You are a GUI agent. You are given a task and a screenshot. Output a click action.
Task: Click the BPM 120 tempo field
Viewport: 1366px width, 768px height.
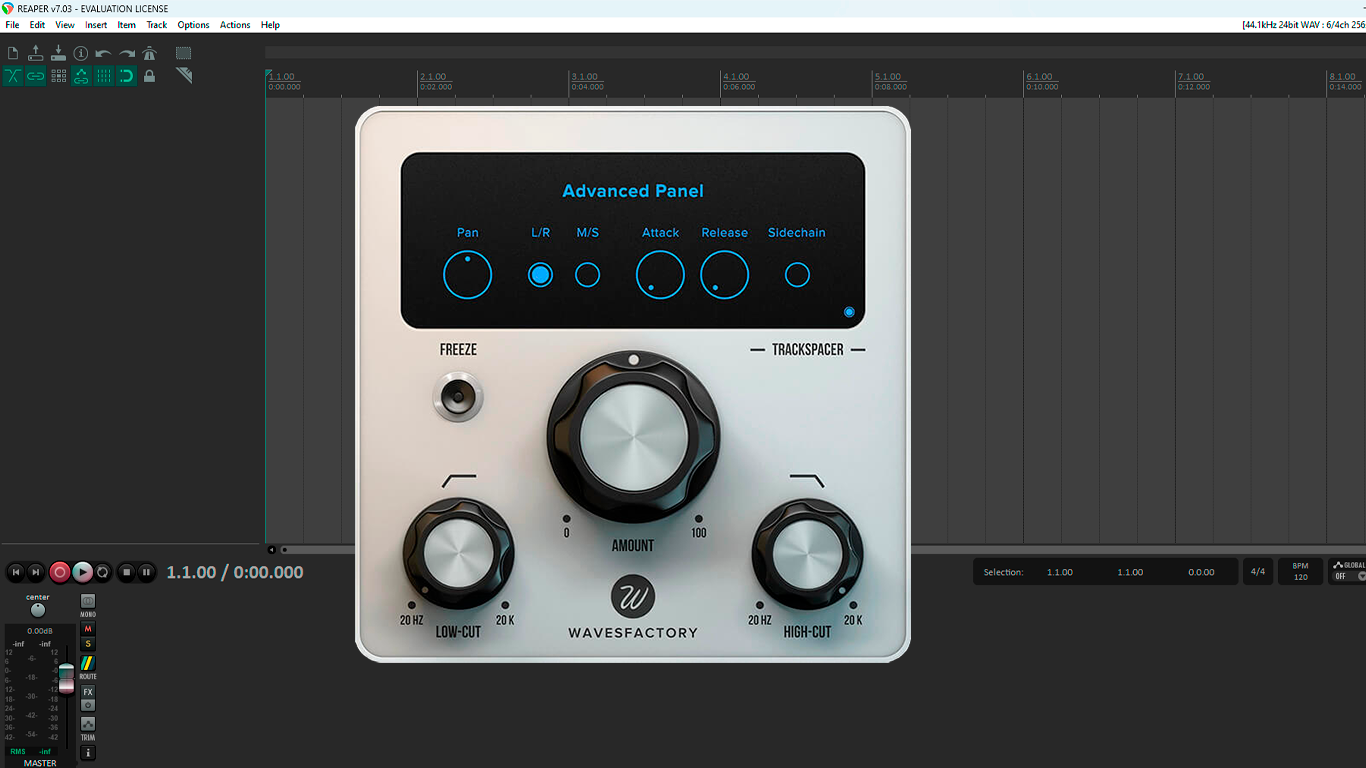tap(1301, 572)
